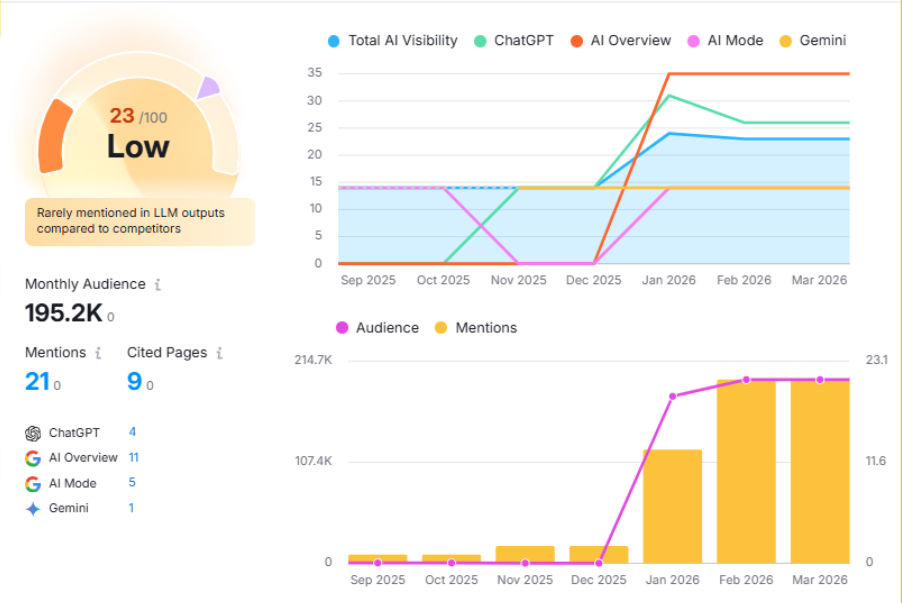
Task: Open the Cited Pages info icon
Action: pyautogui.click(x=219, y=353)
